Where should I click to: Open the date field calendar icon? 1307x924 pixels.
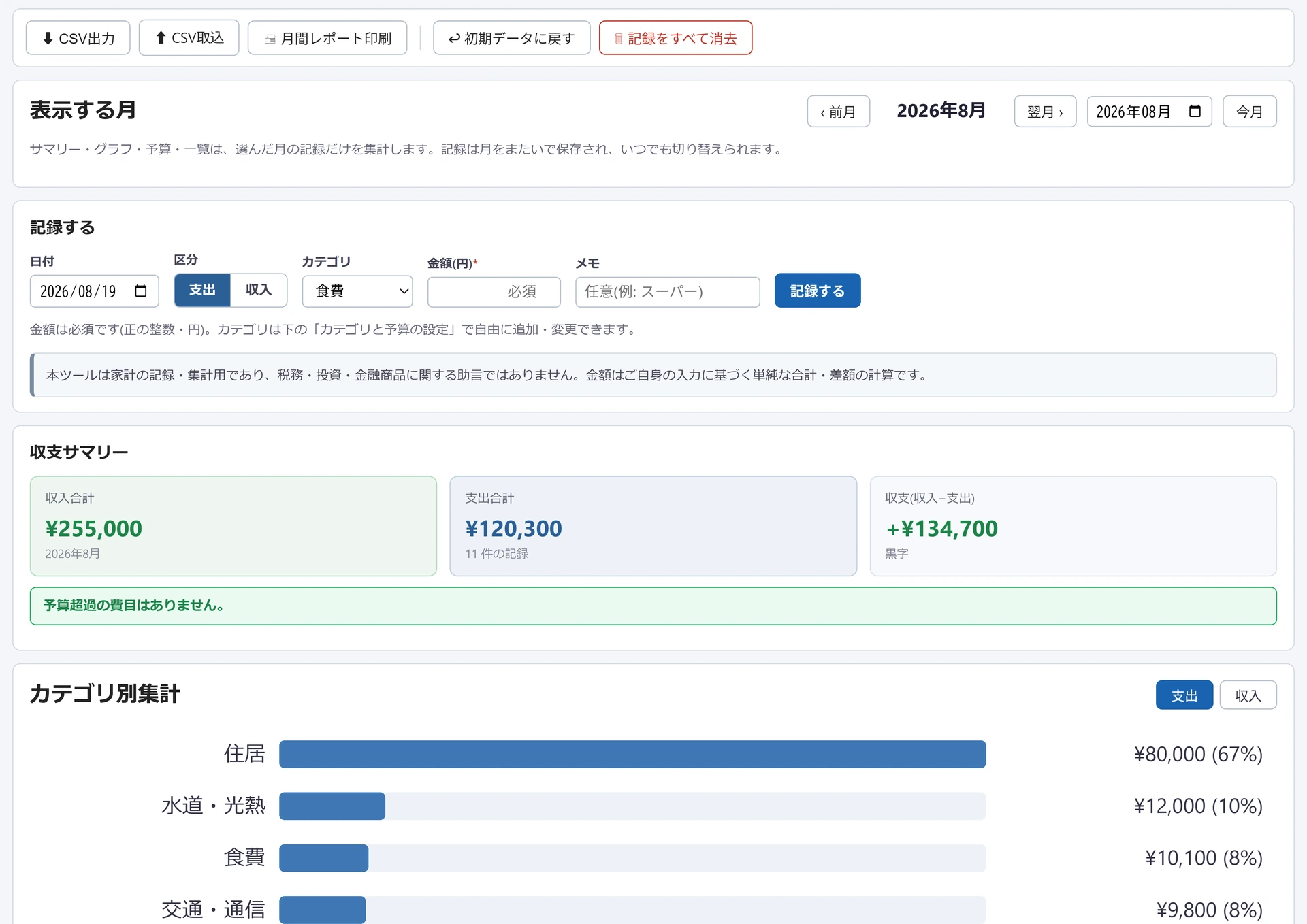pyautogui.click(x=141, y=291)
